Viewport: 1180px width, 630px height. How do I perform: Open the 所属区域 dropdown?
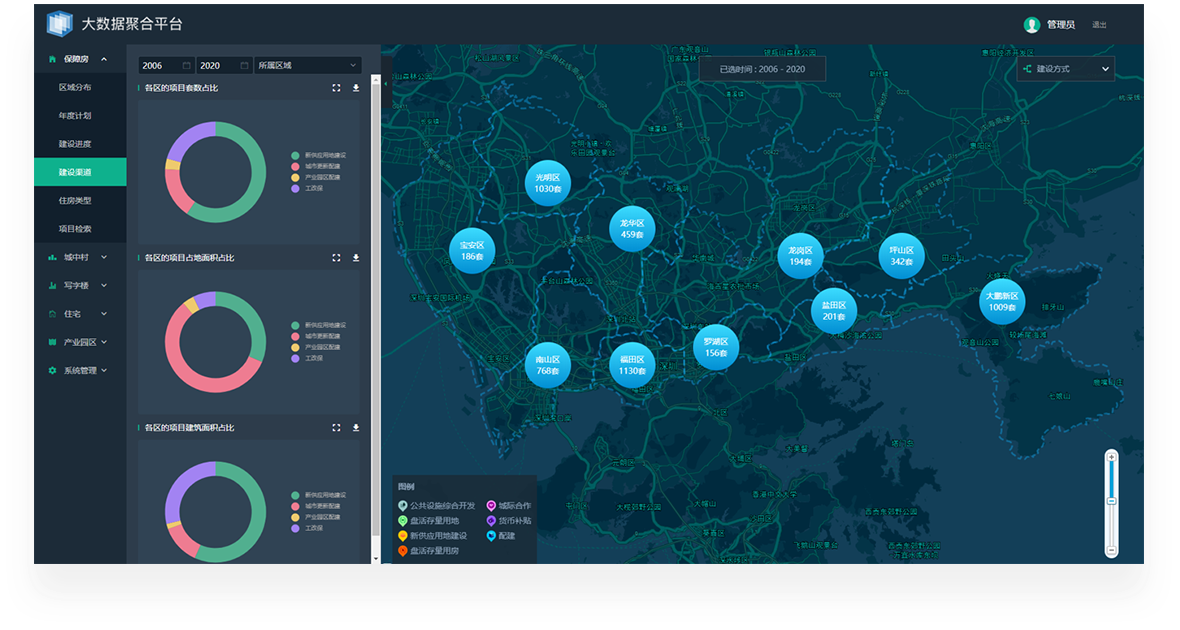(308, 65)
